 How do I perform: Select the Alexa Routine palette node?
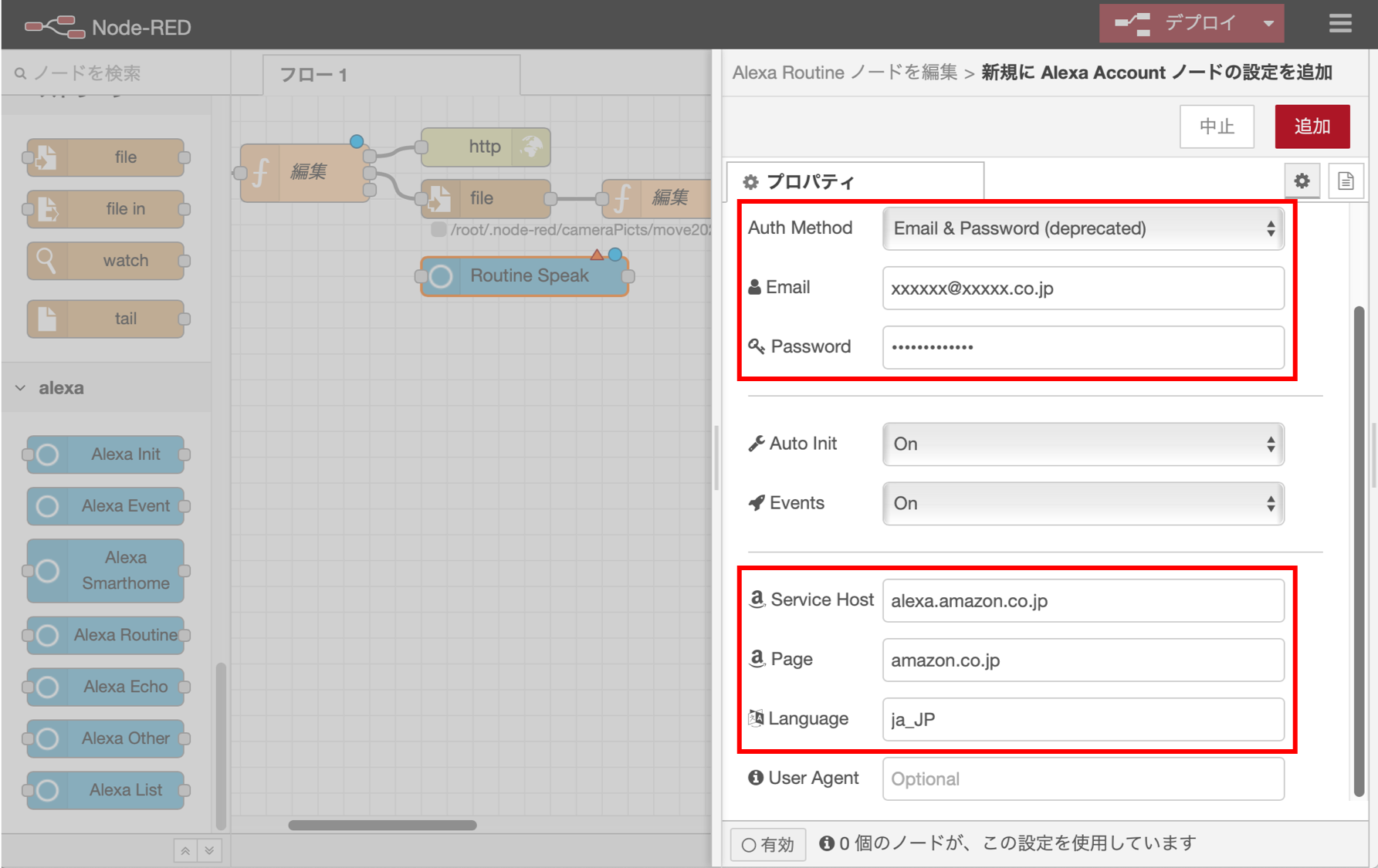click(x=107, y=635)
